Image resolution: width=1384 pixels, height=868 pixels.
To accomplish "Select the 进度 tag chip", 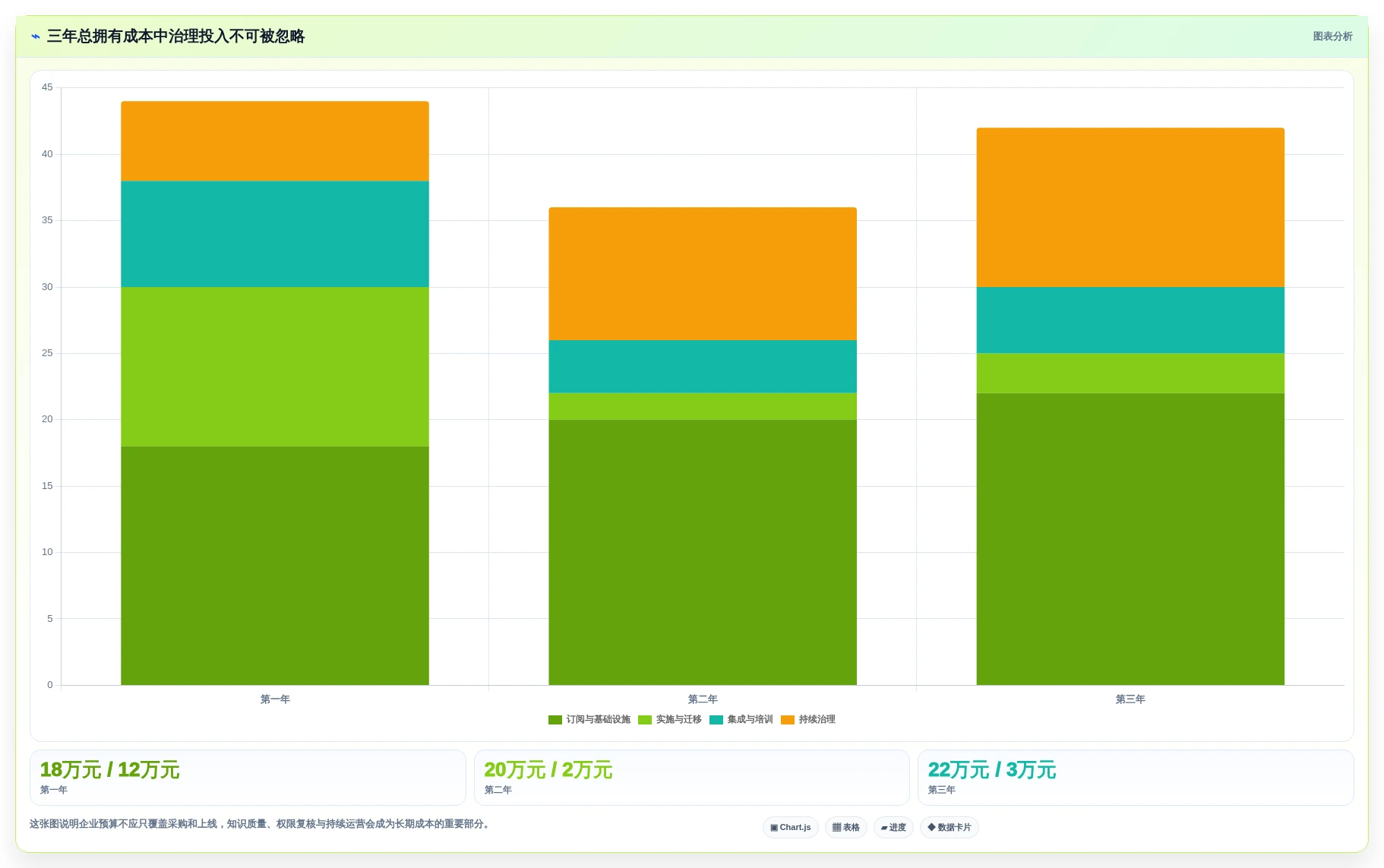I will click(x=893, y=827).
